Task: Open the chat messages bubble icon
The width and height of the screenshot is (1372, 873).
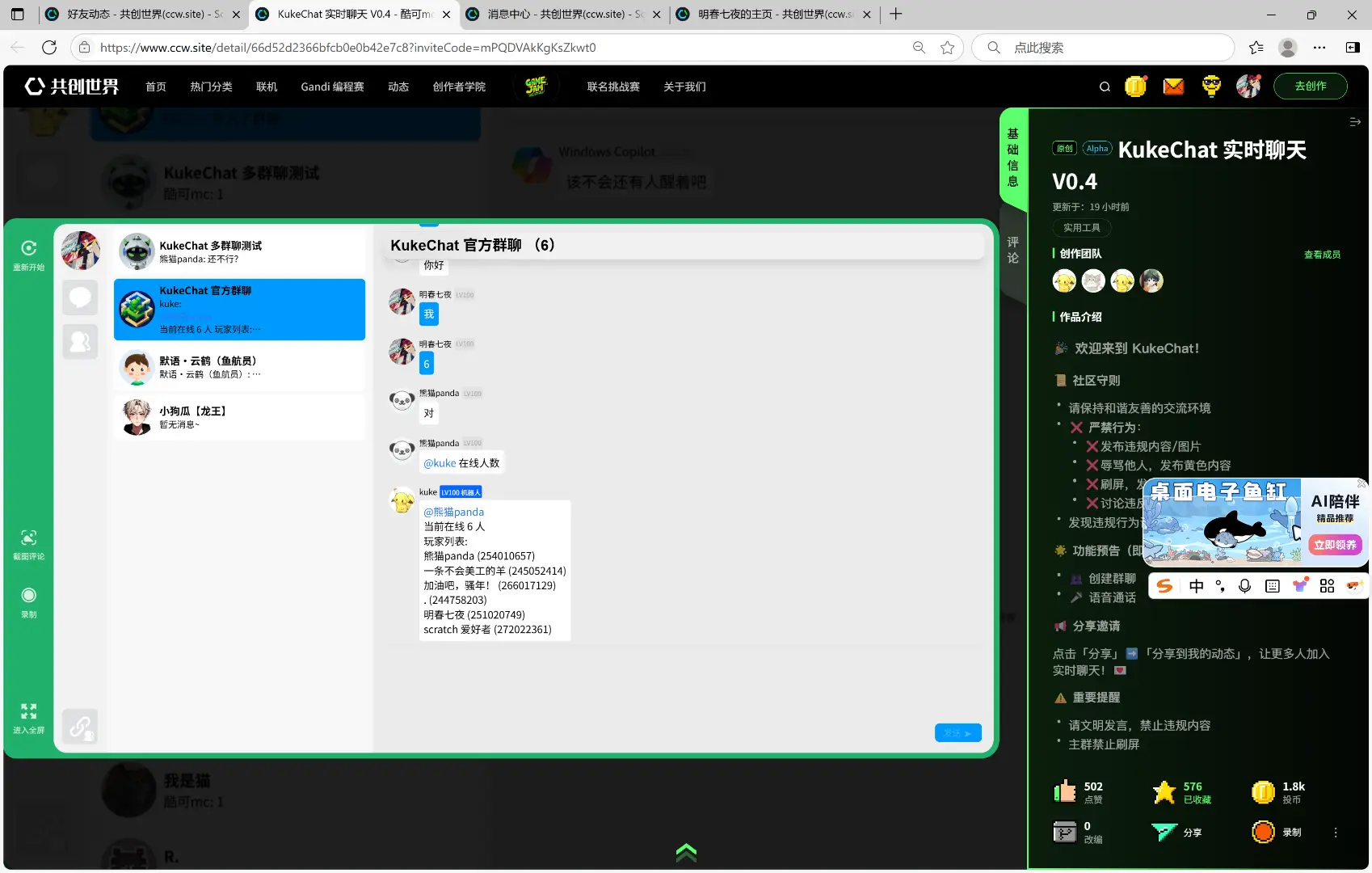Action: [x=80, y=297]
